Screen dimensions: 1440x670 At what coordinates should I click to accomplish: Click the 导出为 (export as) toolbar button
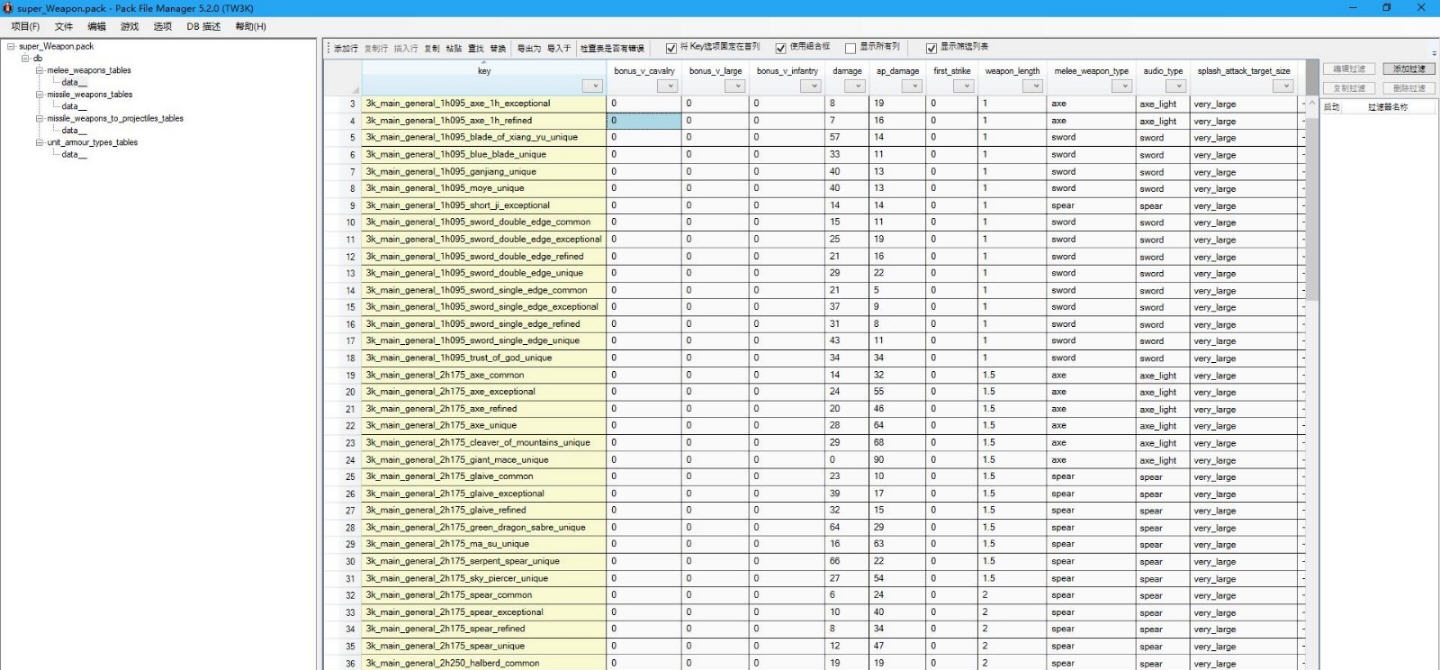tap(529, 48)
